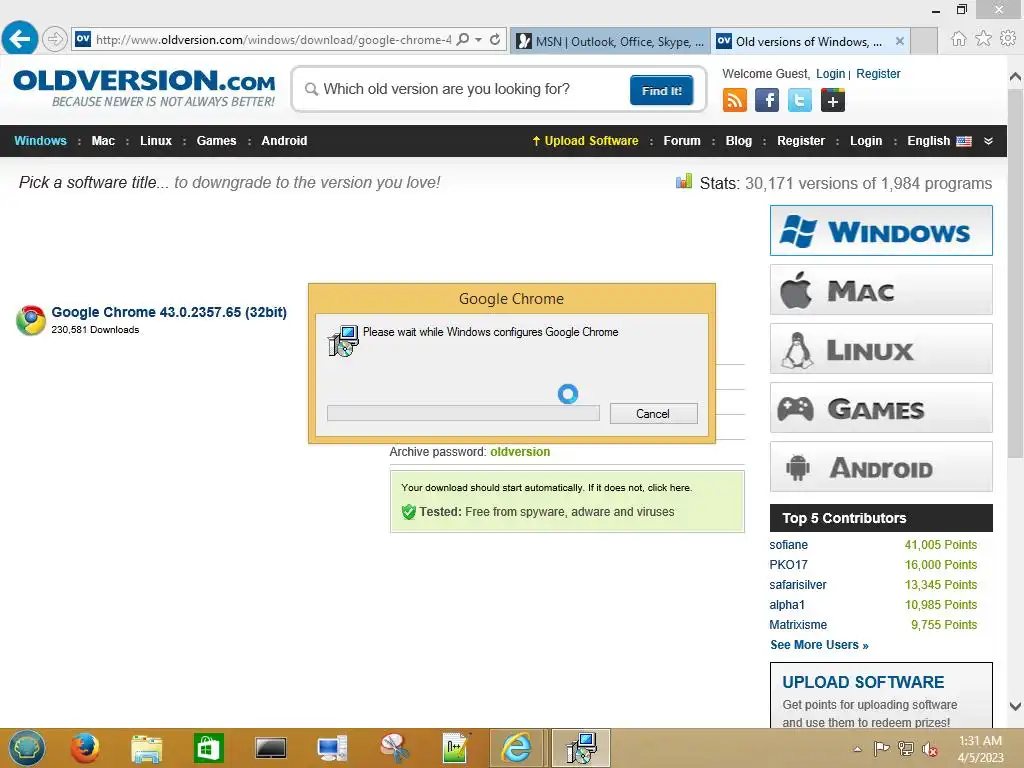This screenshot has width=1024, height=768.
Task: Click the address bar search magnifier icon
Action: [x=462, y=39]
